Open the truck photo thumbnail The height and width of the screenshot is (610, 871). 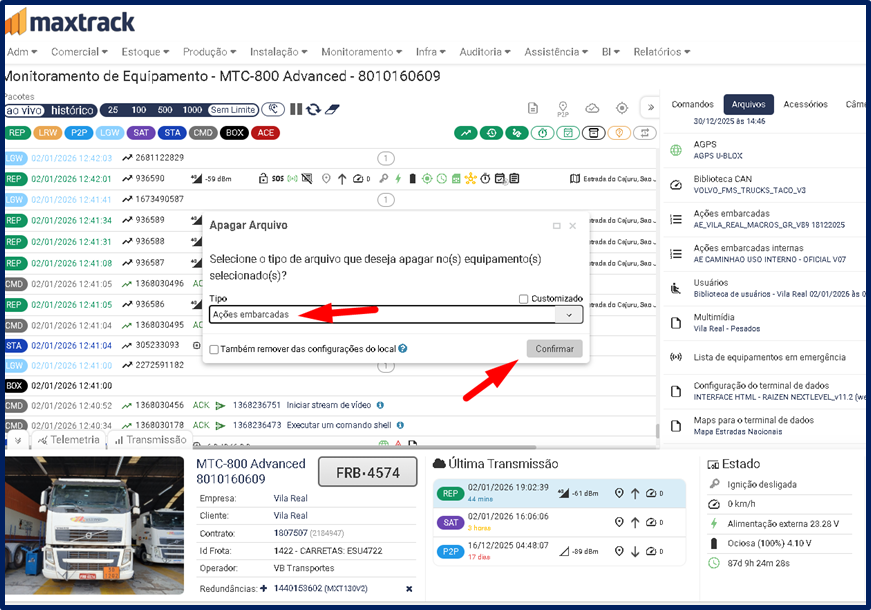coord(94,528)
